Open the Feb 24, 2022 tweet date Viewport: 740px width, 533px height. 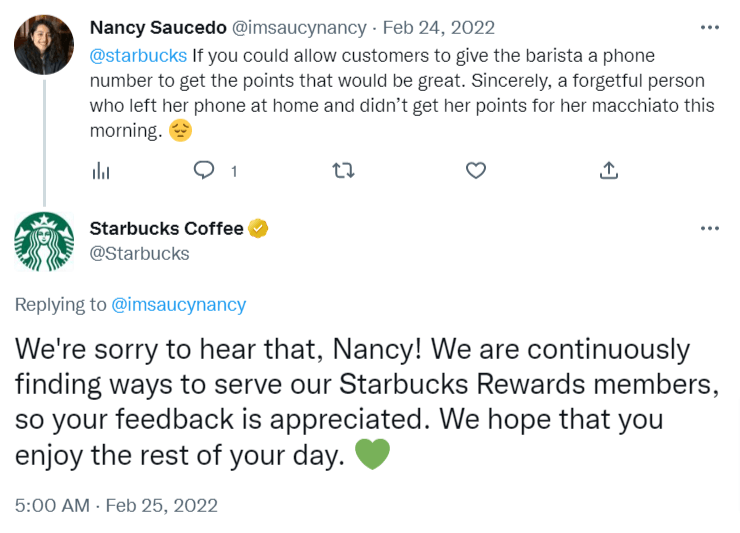[x=438, y=28]
